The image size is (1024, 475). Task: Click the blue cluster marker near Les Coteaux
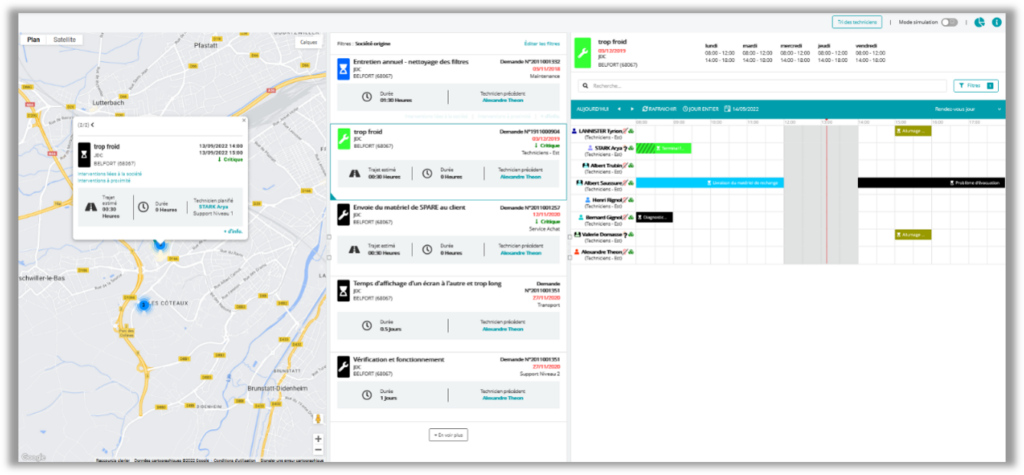(x=143, y=304)
